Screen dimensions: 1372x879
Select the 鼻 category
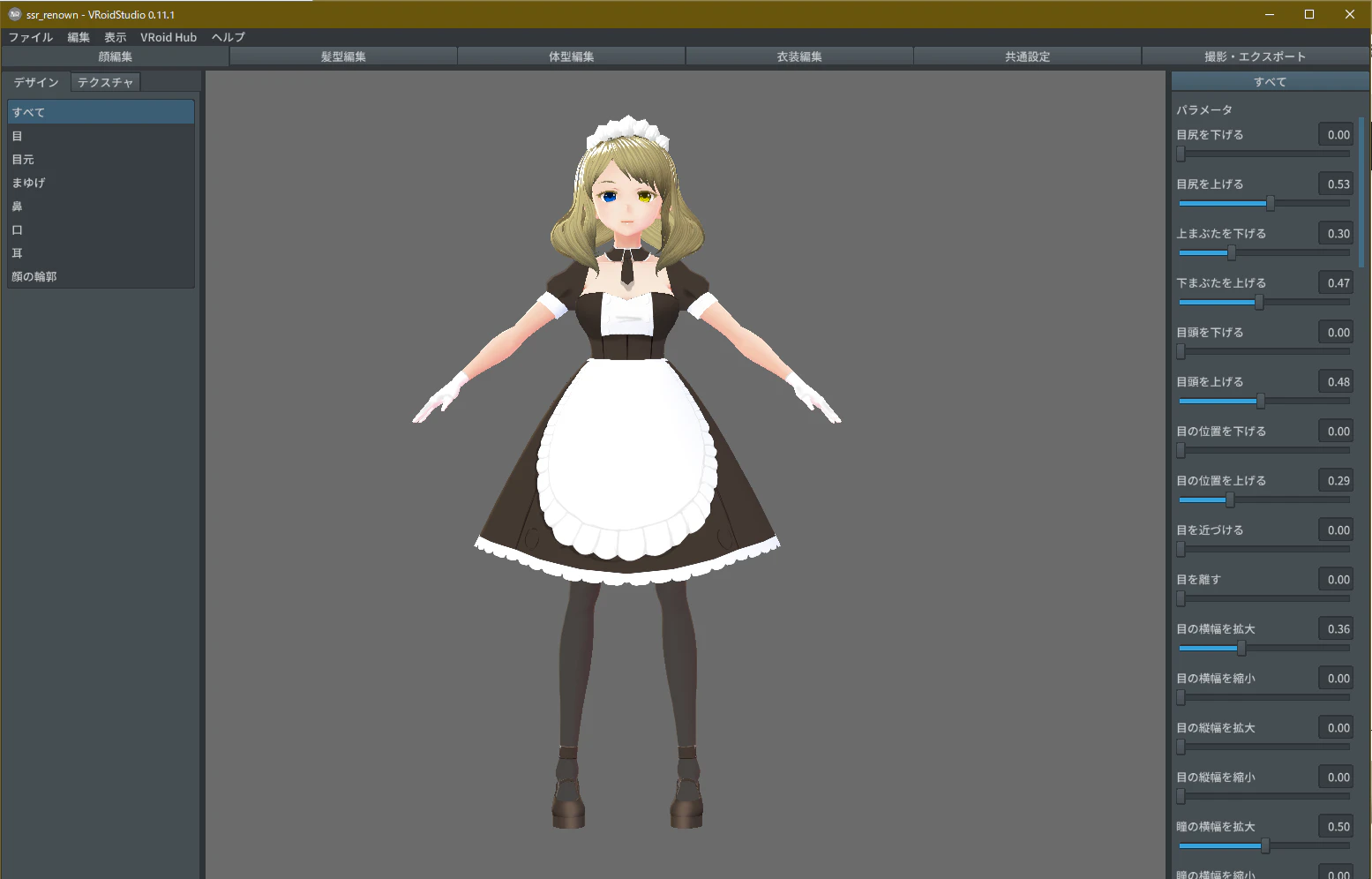(101, 206)
